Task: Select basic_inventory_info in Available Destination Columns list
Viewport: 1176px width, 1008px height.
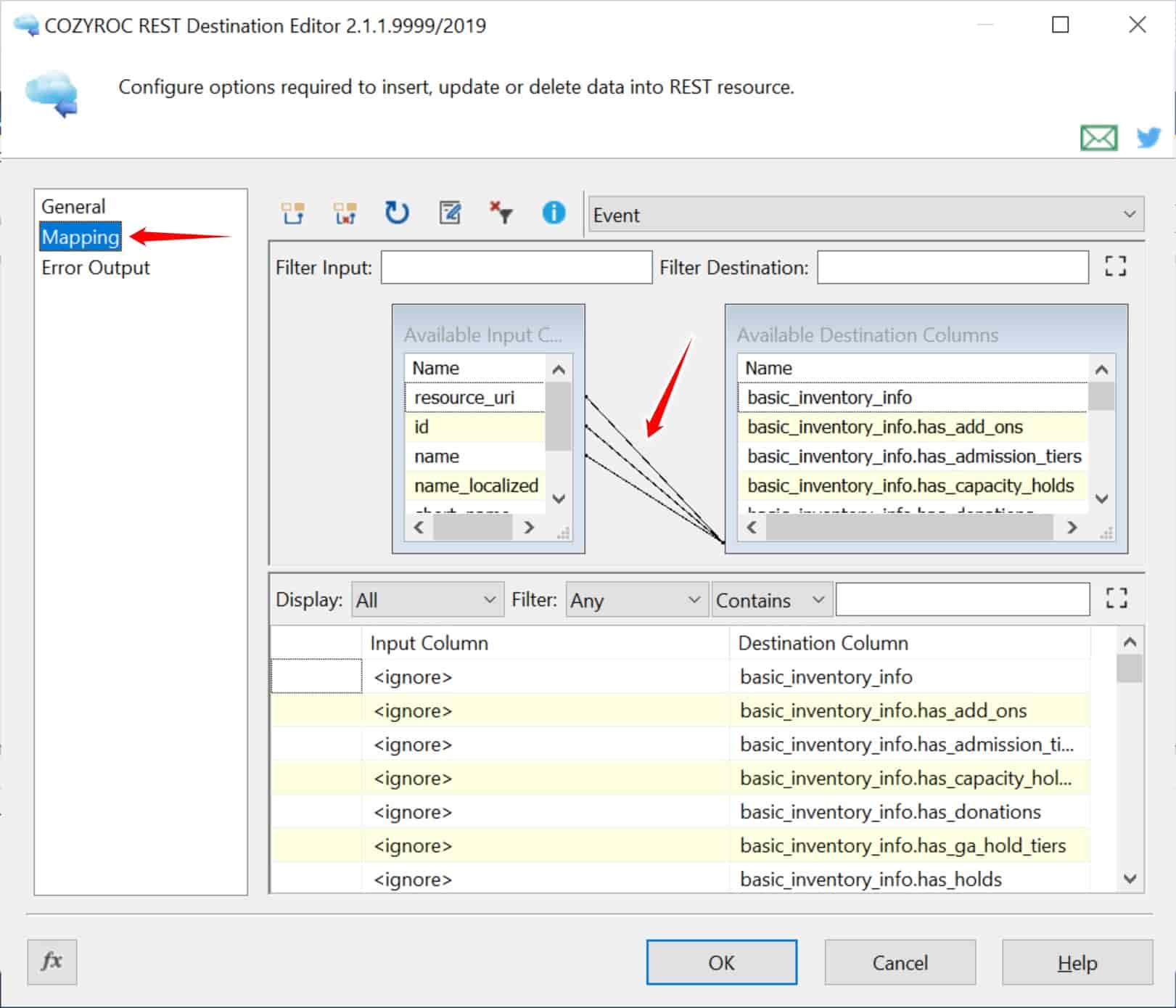Action: click(913, 398)
